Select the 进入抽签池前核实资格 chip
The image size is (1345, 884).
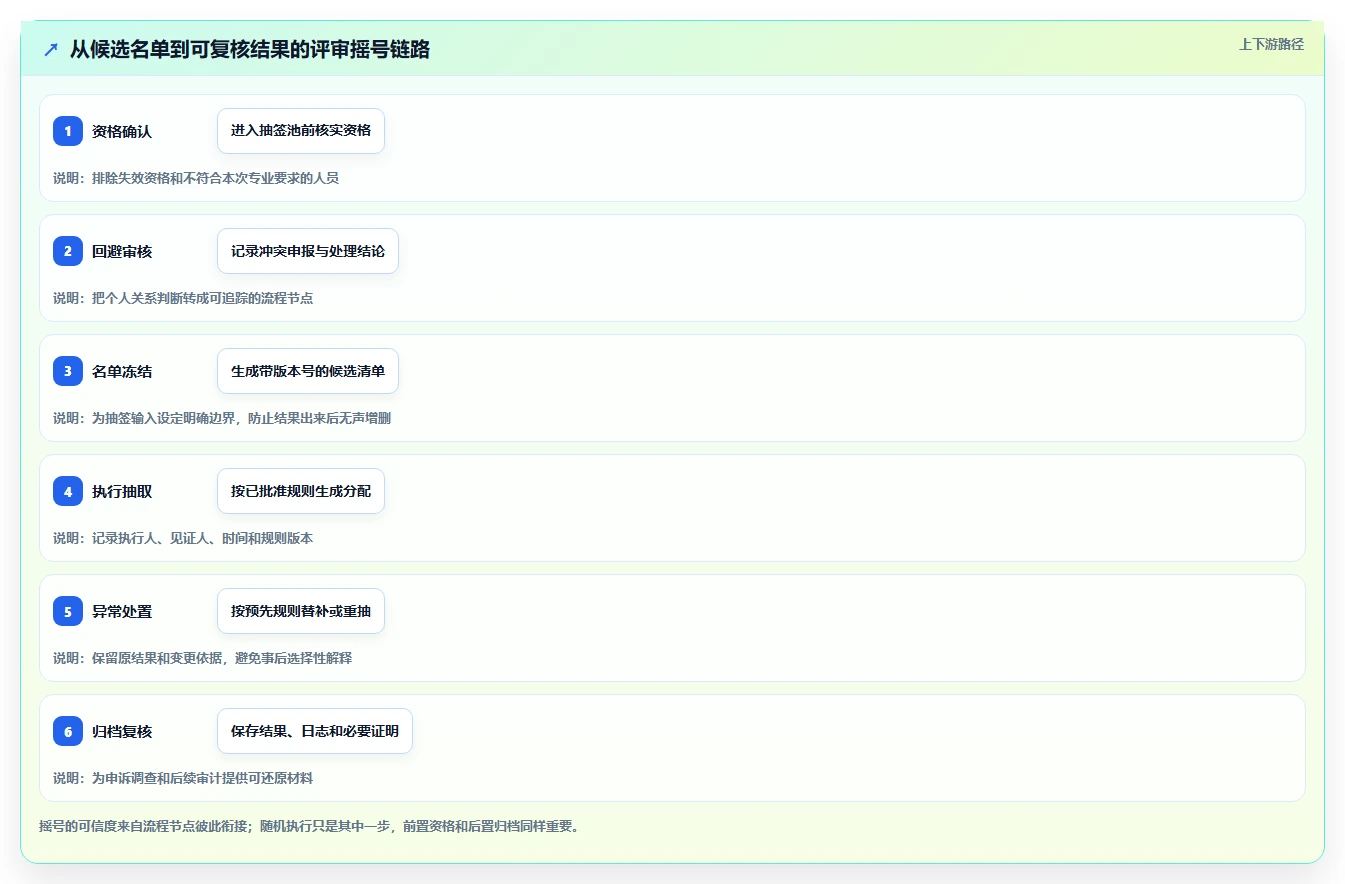301,131
